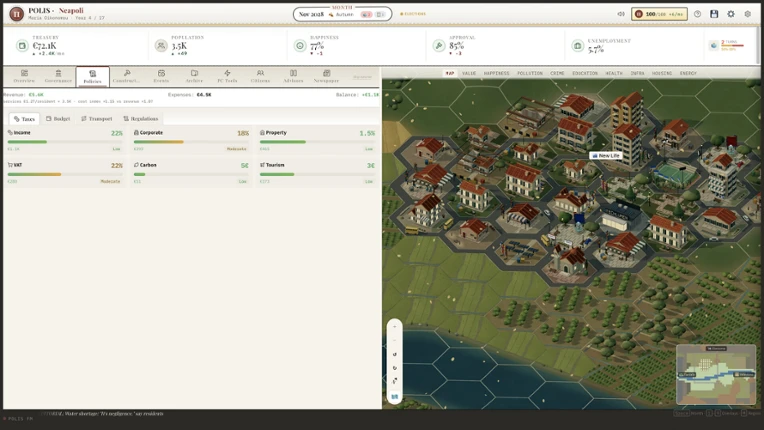The width and height of the screenshot is (764, 430).
Task: Switch to the Regulations tab
Action: [141, 119]
